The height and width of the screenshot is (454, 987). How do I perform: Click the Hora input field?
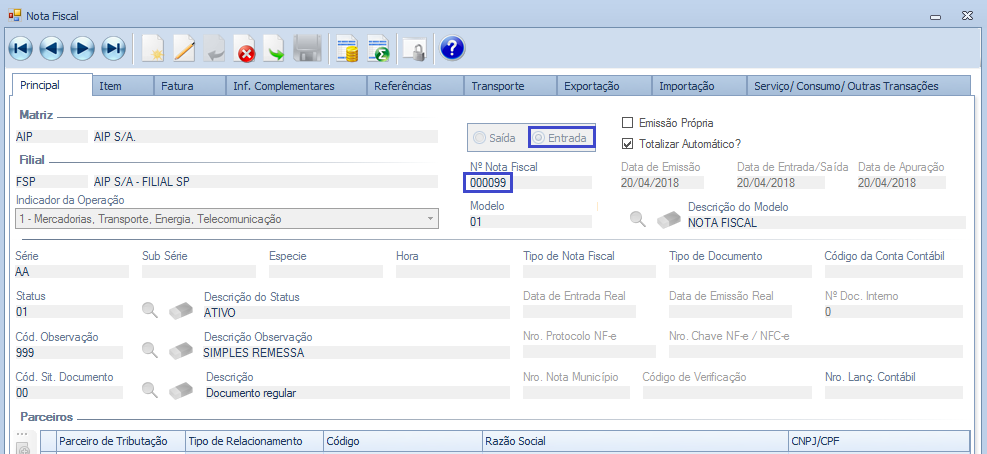[x=453, y=272]
